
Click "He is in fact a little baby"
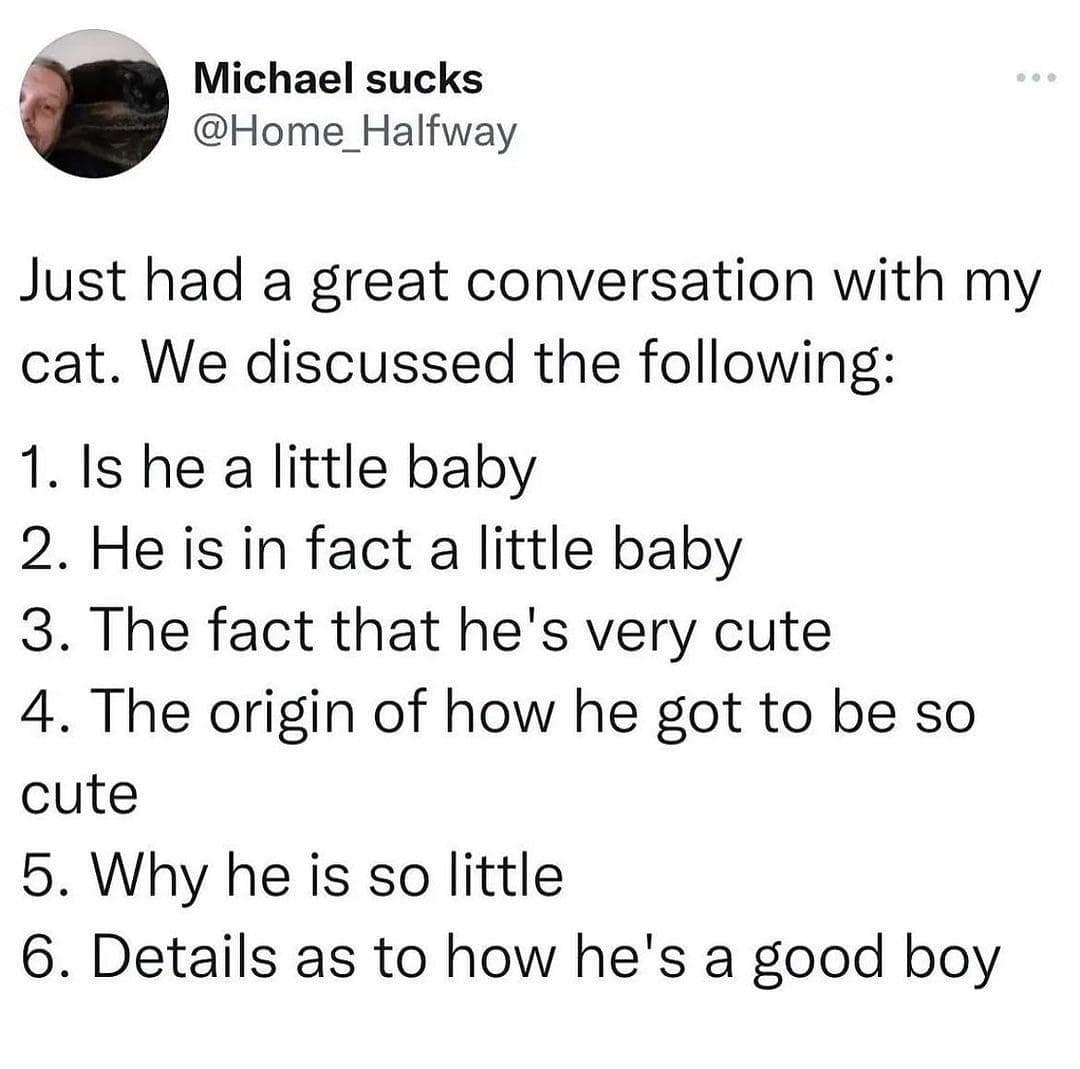(382, 549)
